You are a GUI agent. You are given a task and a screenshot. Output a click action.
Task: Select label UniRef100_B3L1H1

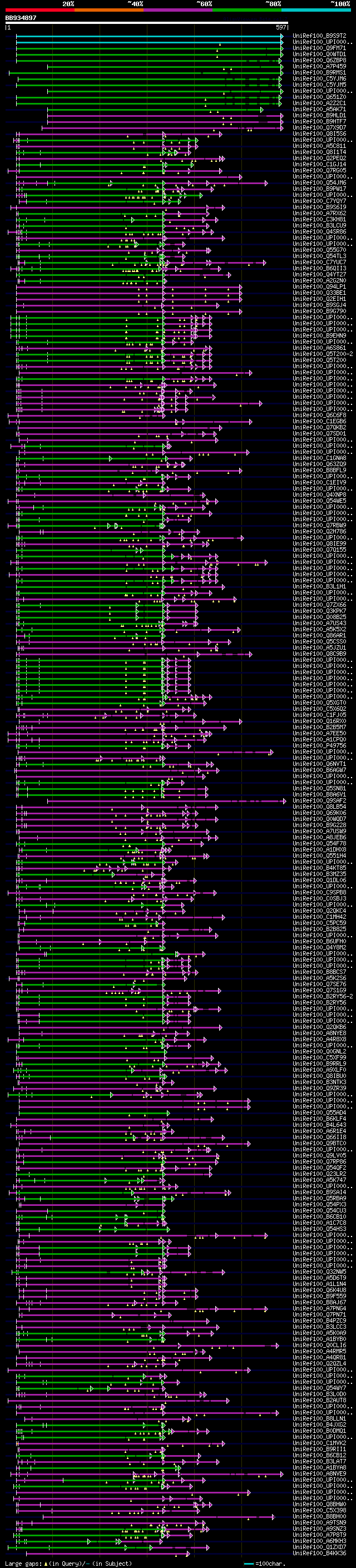[319, 586]
